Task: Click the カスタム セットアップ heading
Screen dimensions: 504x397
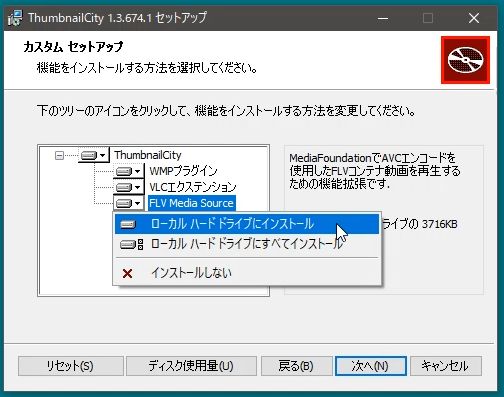Action: (73, 47)
